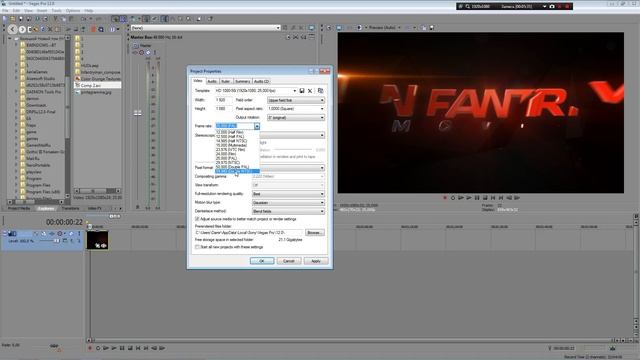Open the Field order dropdown
The height and width of the screenshot is (360, 640).
point(296,100)
